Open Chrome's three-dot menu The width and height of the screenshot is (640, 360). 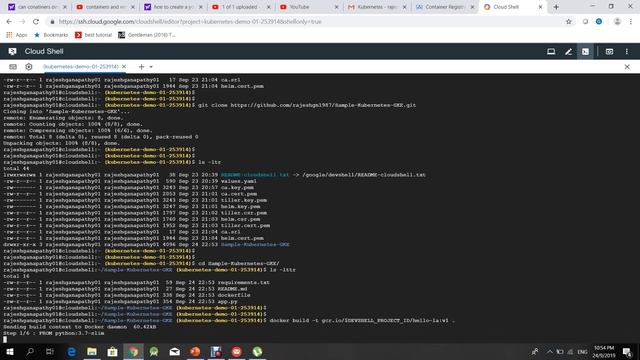point(631,22)
